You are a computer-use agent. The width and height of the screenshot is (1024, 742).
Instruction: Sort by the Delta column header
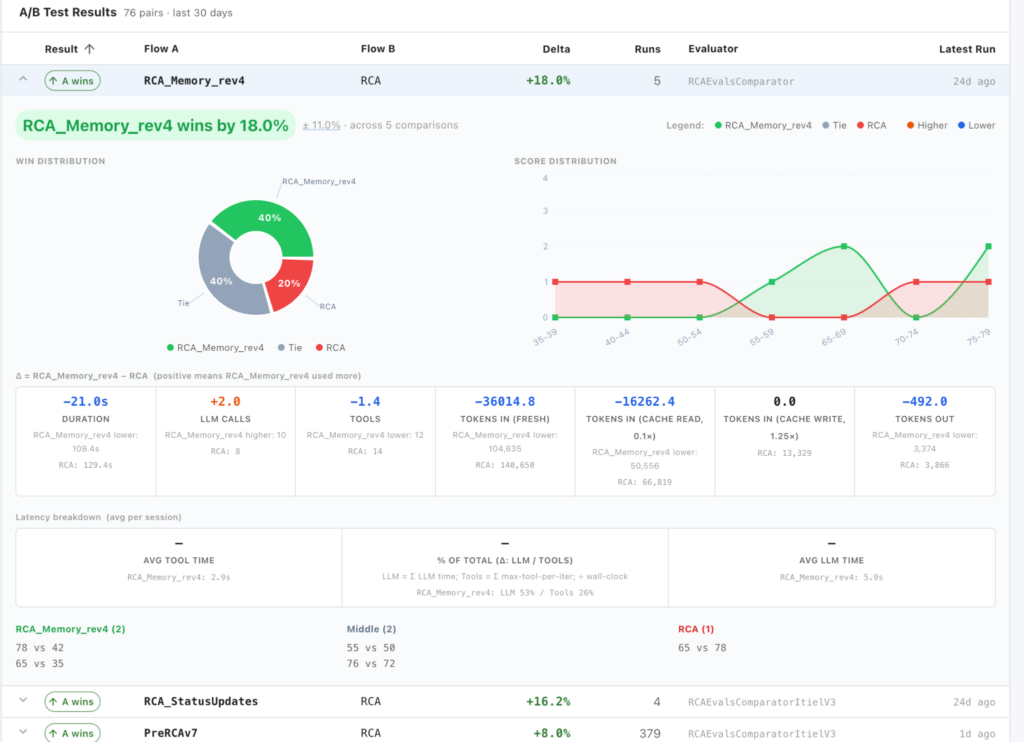tap(556, 49)
